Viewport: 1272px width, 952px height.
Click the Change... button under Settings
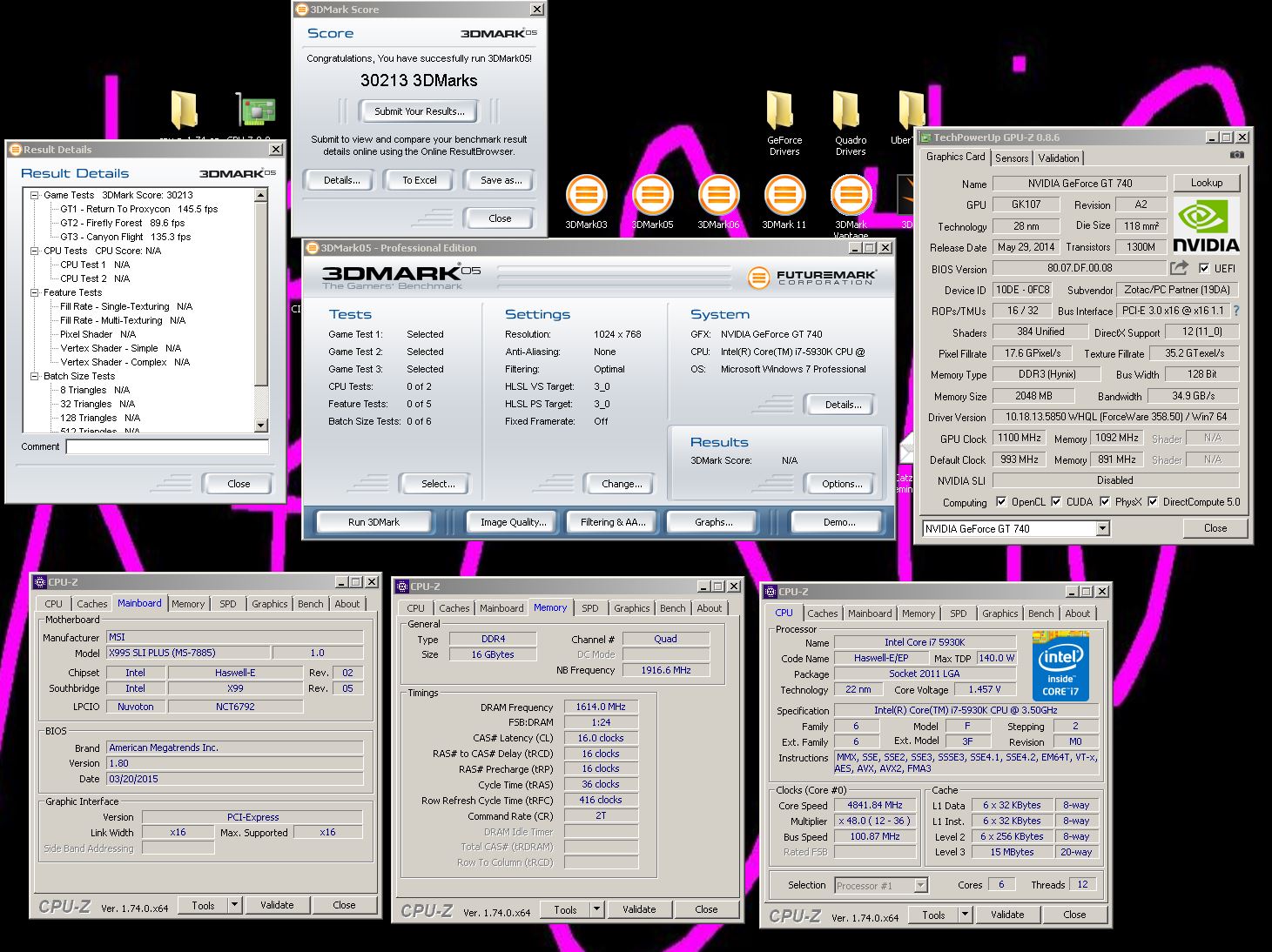tap(622, 484)
